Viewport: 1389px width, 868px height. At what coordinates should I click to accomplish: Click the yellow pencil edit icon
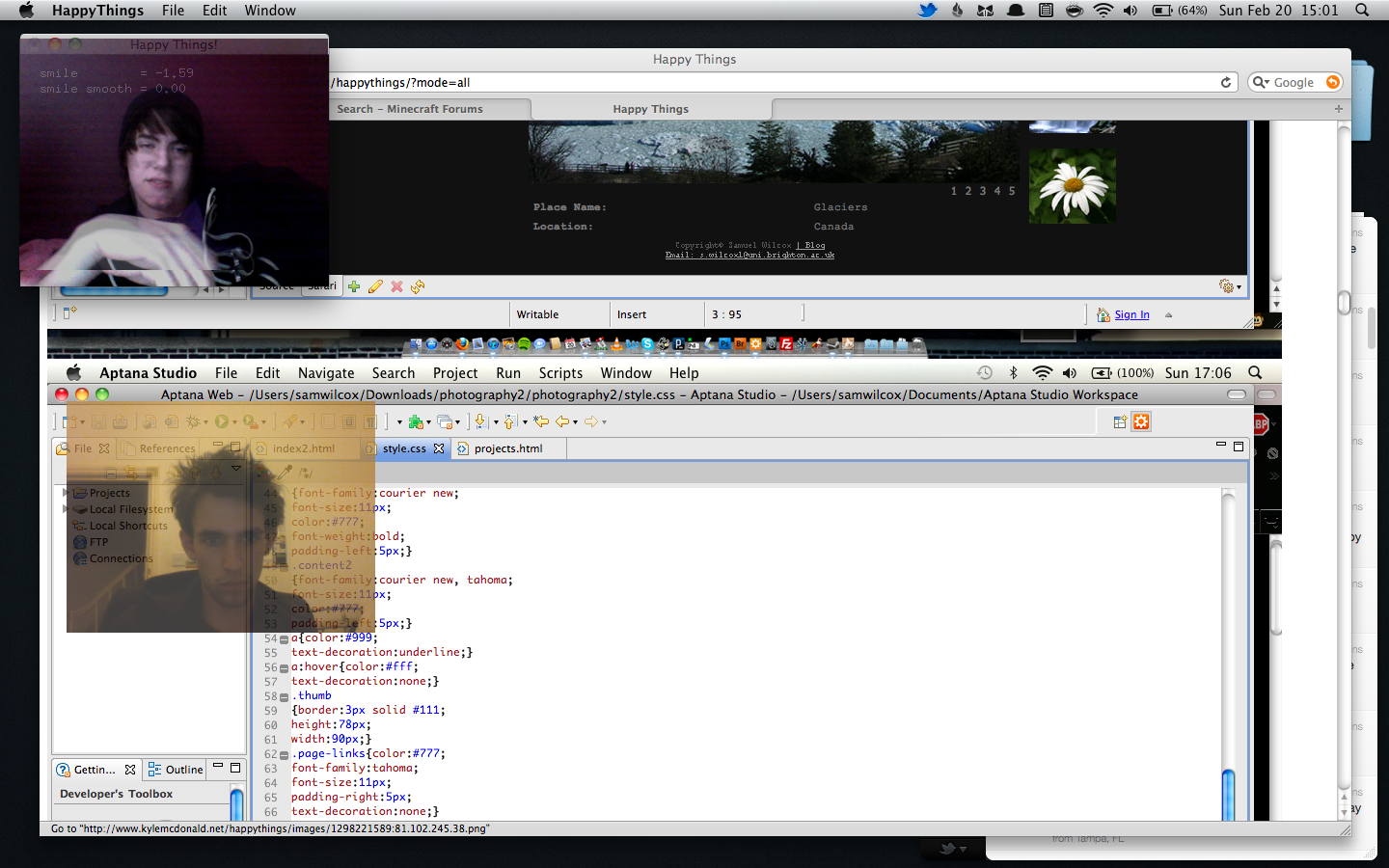coord(375,286)
